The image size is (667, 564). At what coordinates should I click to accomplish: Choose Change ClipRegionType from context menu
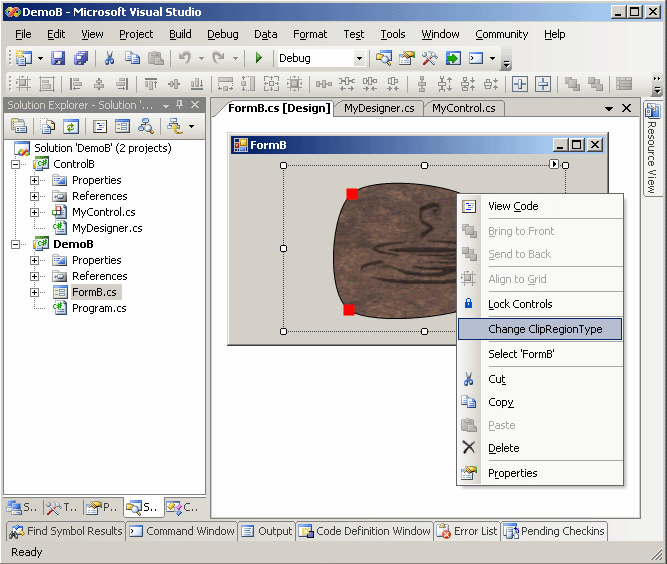pyautogui.click(x=540, y=329)
